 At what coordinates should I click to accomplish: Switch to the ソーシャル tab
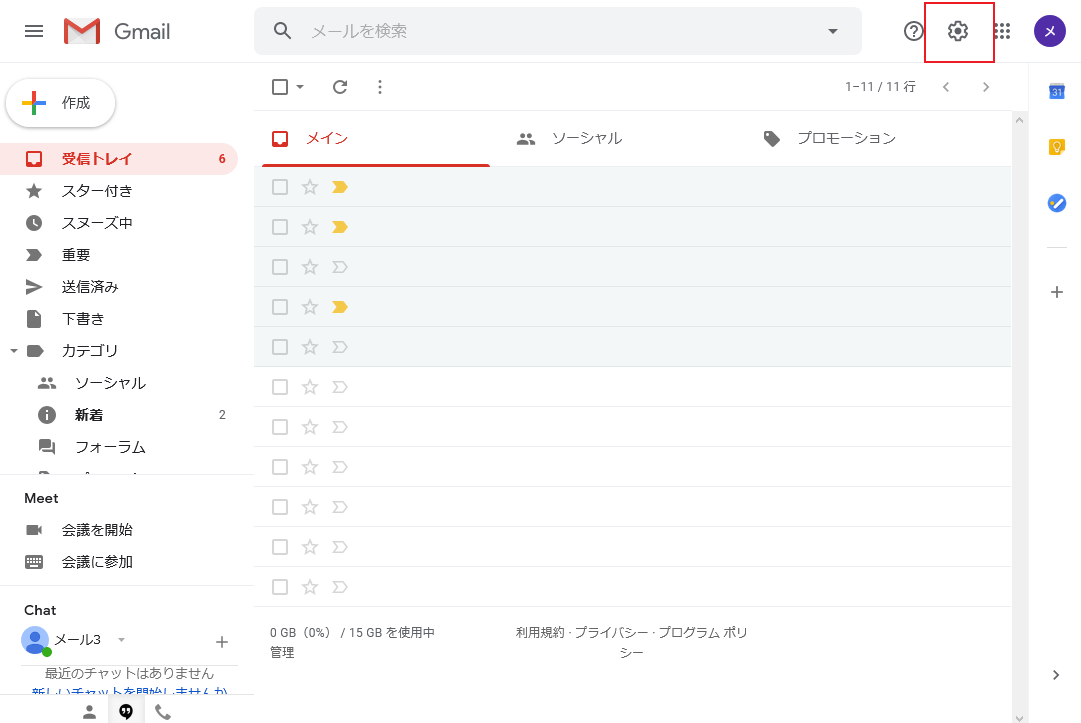586,139
